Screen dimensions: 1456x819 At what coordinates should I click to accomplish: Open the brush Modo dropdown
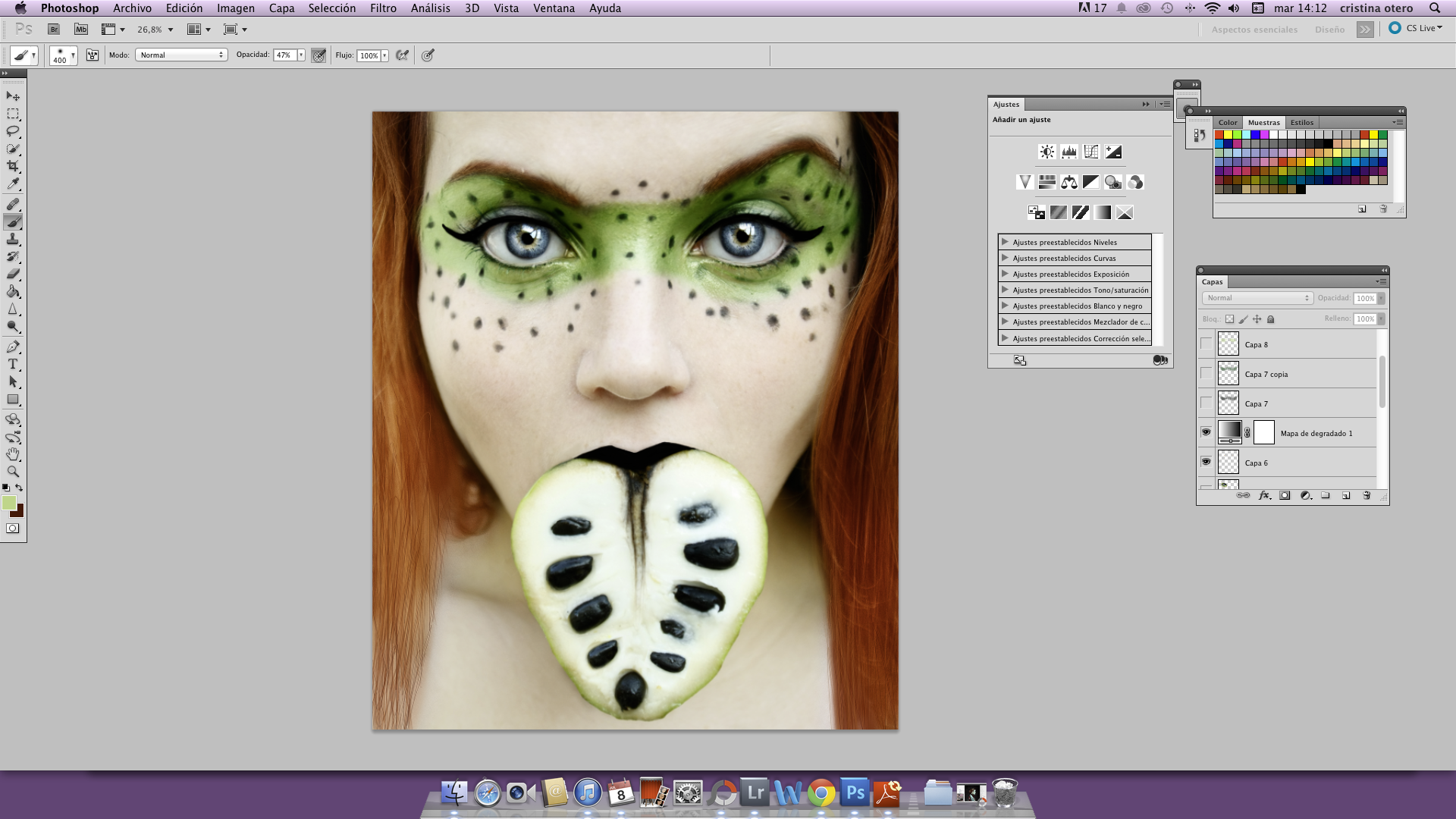(181, 55)
